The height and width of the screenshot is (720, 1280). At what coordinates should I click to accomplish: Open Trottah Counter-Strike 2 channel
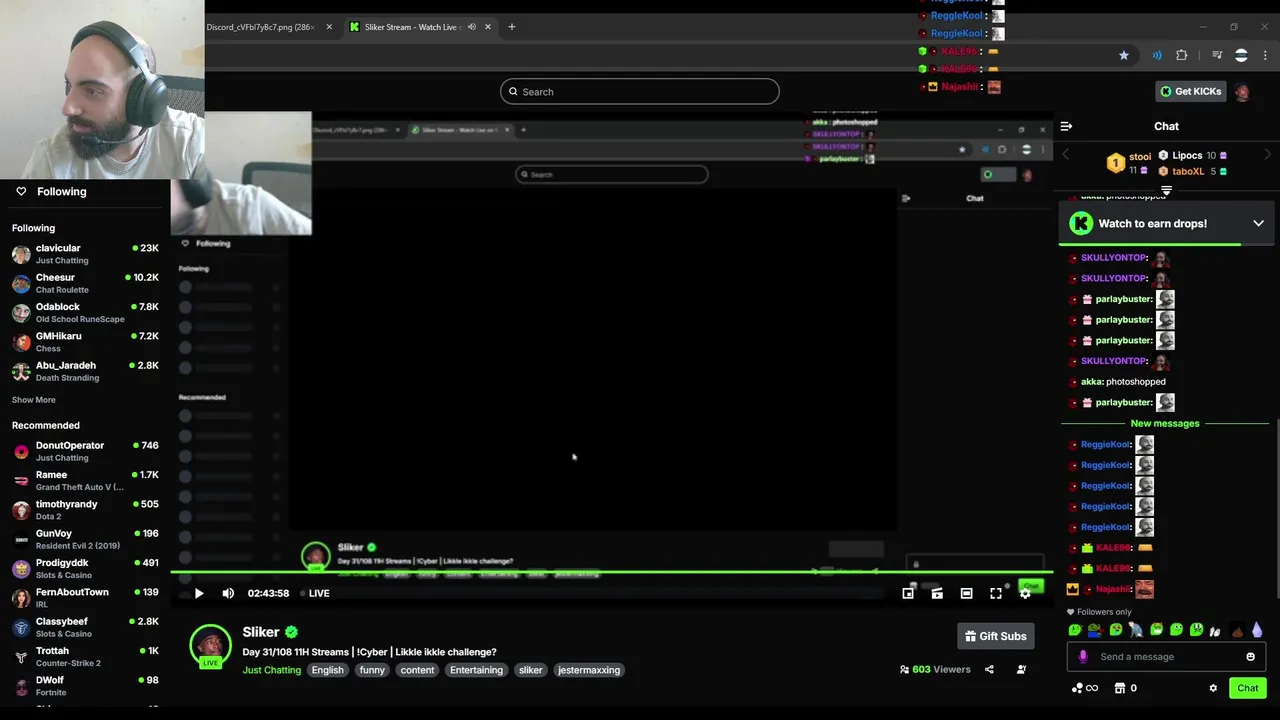tap(85, 657)
